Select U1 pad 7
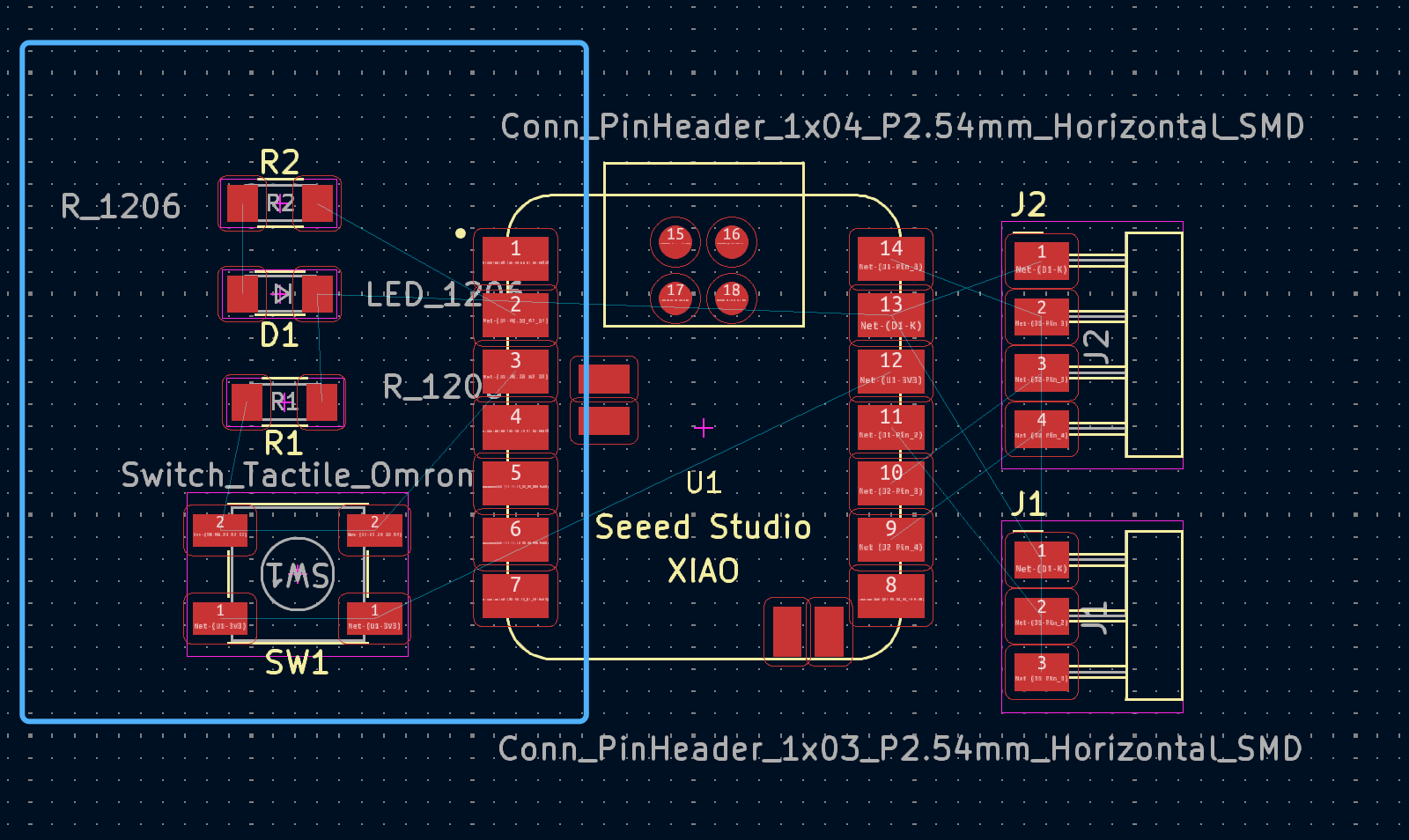The height and width of the screenshot is (840, 1409). (x=515, y=594)
